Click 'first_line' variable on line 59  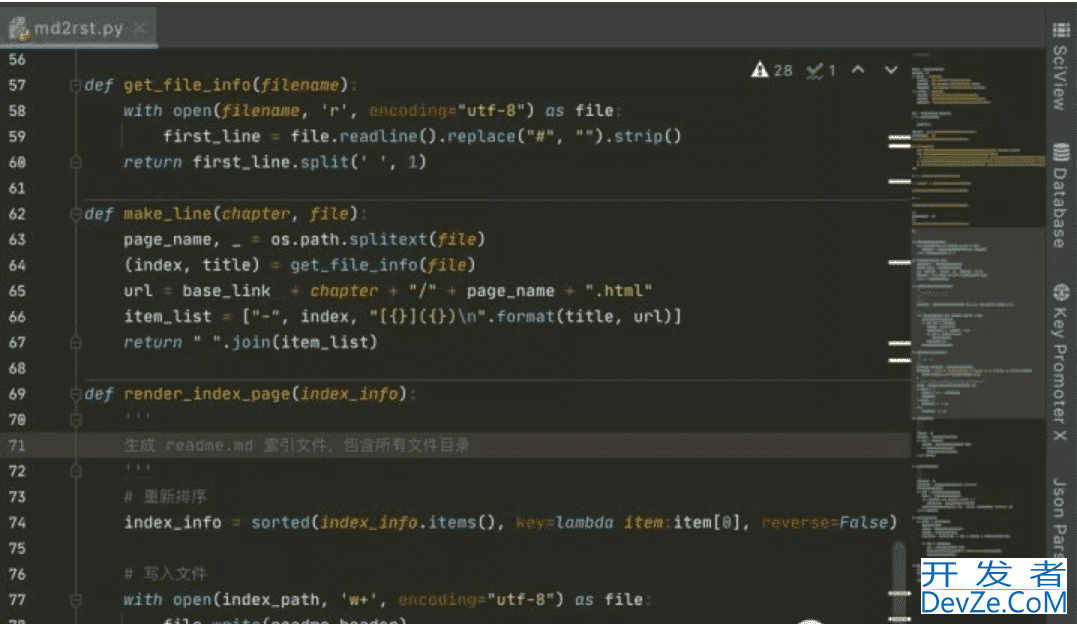(x=212, y=136)
